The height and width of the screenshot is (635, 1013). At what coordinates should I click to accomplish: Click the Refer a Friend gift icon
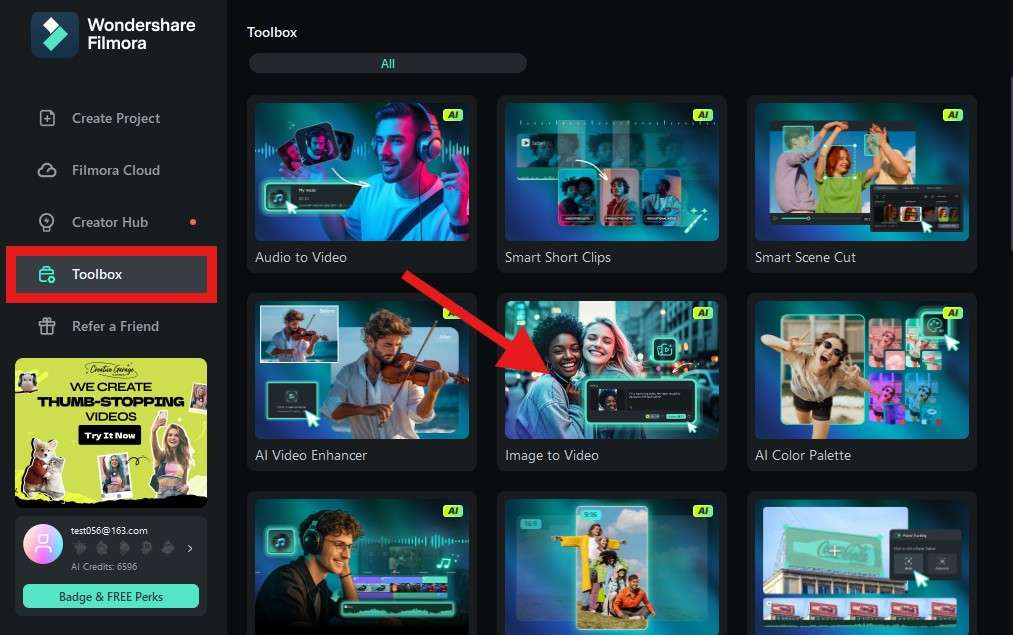point(47,326)
